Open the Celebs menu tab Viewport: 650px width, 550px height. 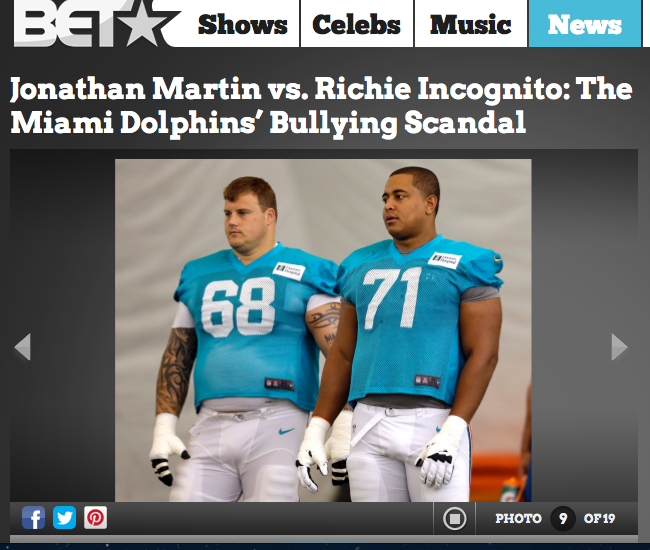357,24
